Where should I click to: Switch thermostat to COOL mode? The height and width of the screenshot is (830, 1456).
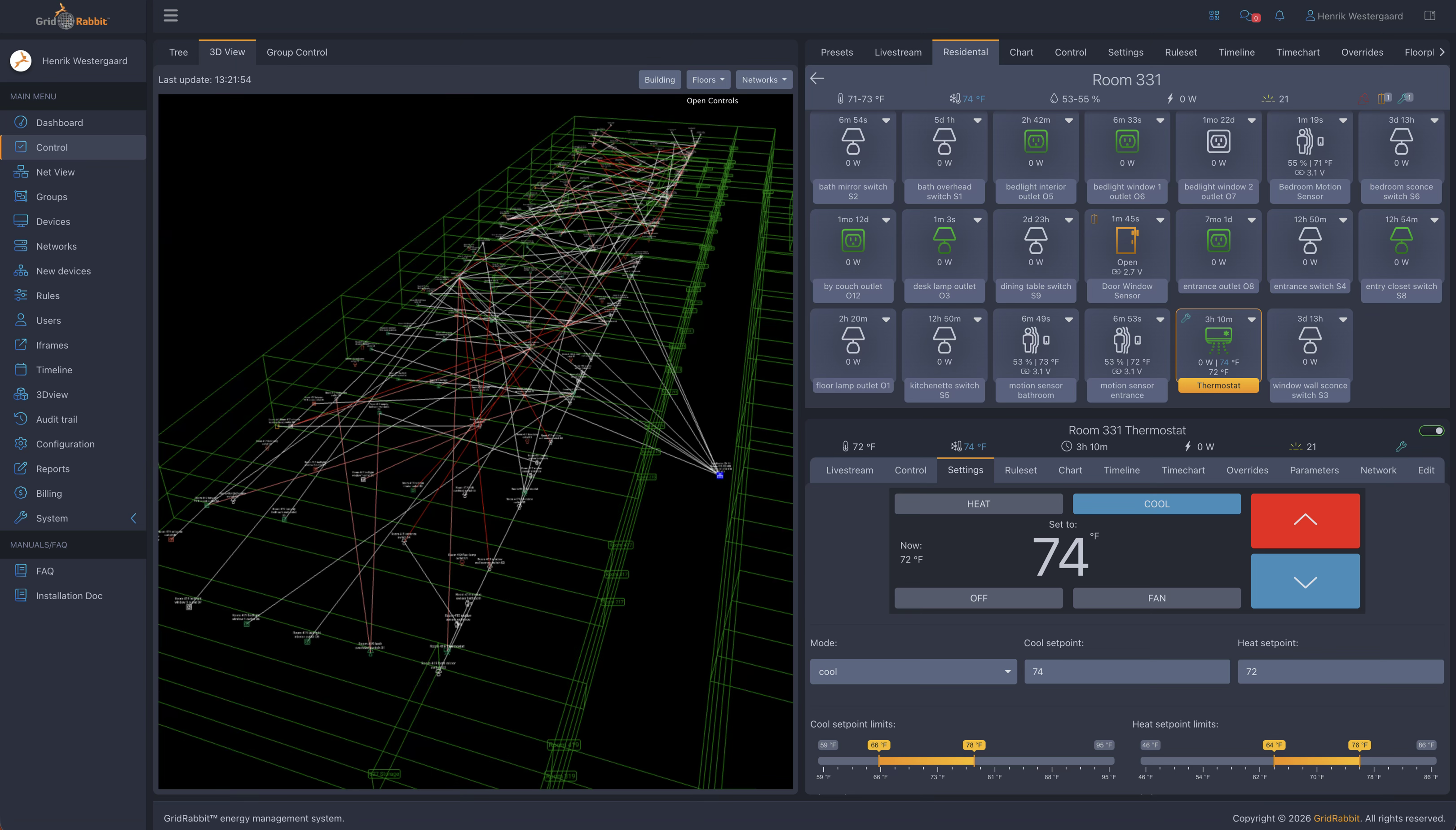pyautogui.click(x=1156, y=503)
